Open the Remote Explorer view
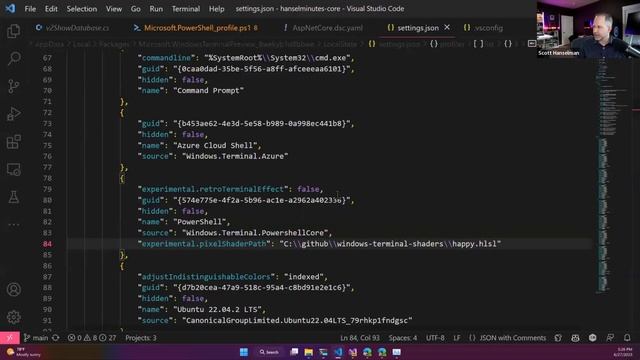640x360 pixels. point(13,169)
